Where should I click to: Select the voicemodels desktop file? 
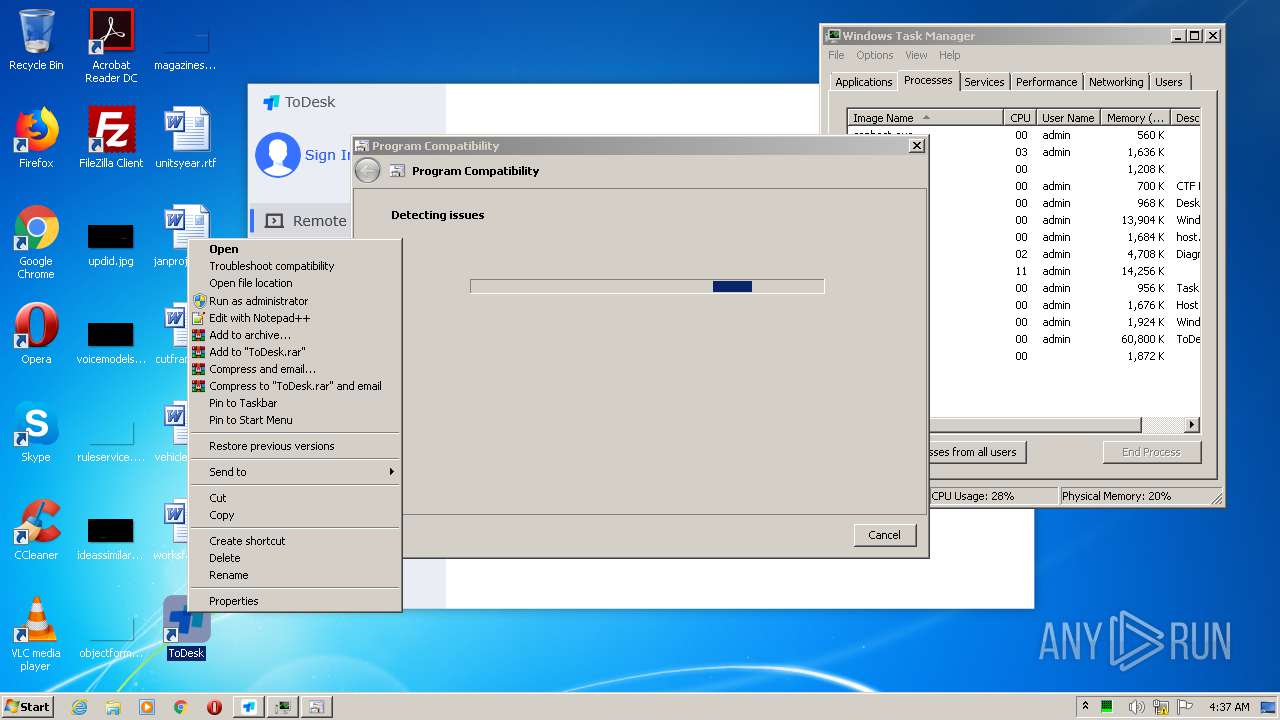point(111,340)
